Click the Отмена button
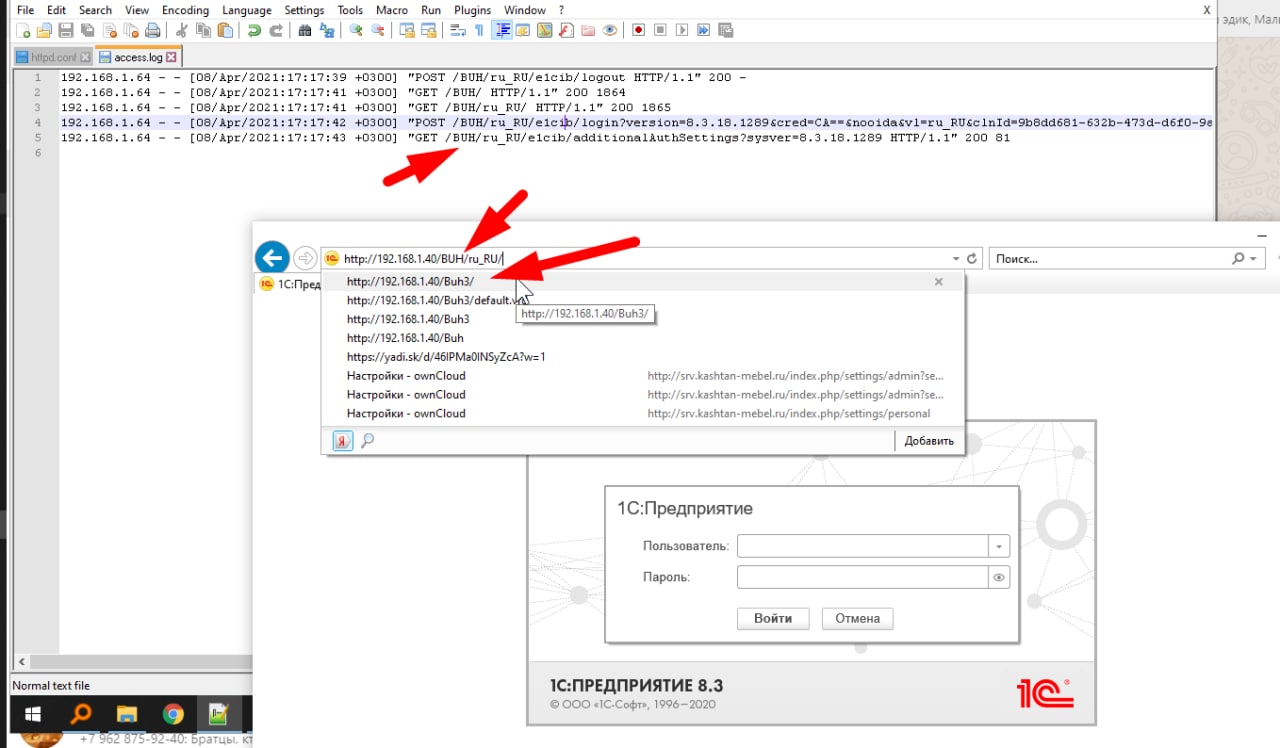 tap(858, 618)
